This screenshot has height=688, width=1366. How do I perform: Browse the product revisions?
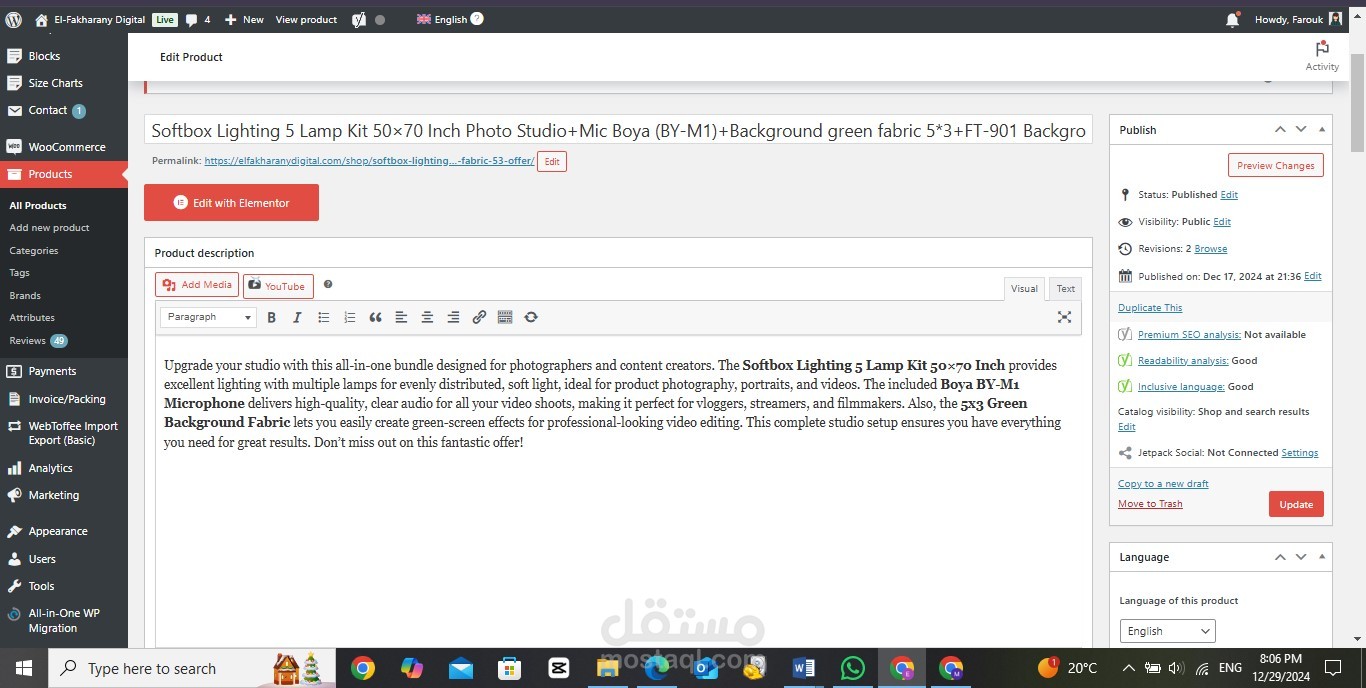[x=1211, y=249]
